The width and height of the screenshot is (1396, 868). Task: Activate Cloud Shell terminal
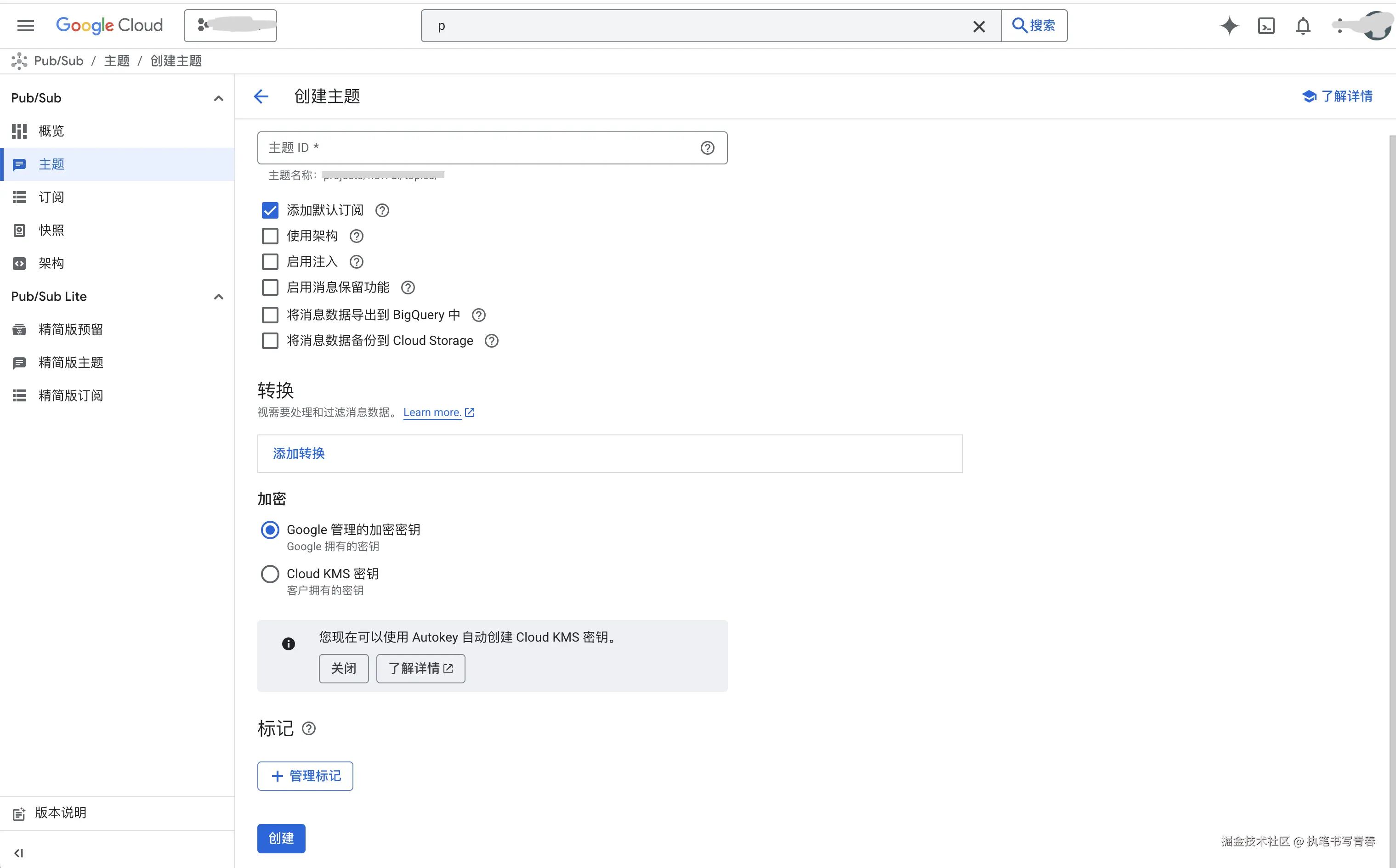pos(1266,26)
